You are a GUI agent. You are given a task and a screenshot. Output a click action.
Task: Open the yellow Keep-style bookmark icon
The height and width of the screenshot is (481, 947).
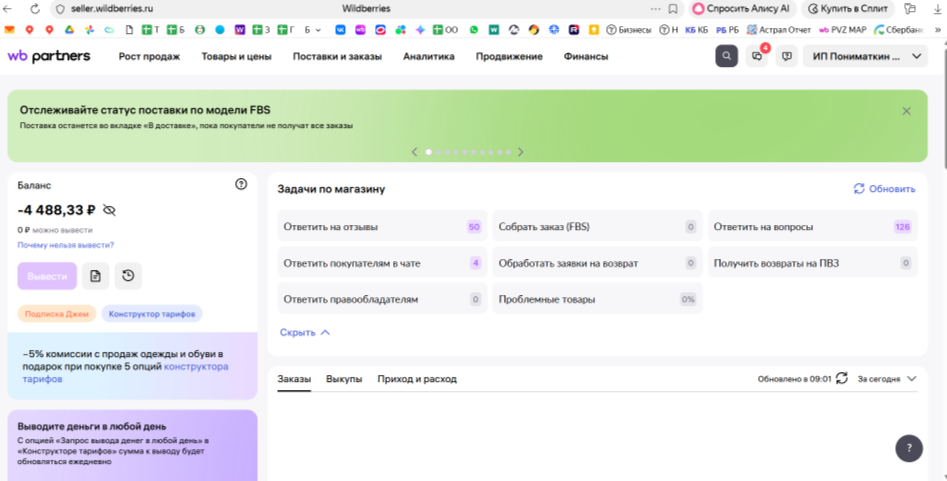pyautogui.click(x=594, y=30)
